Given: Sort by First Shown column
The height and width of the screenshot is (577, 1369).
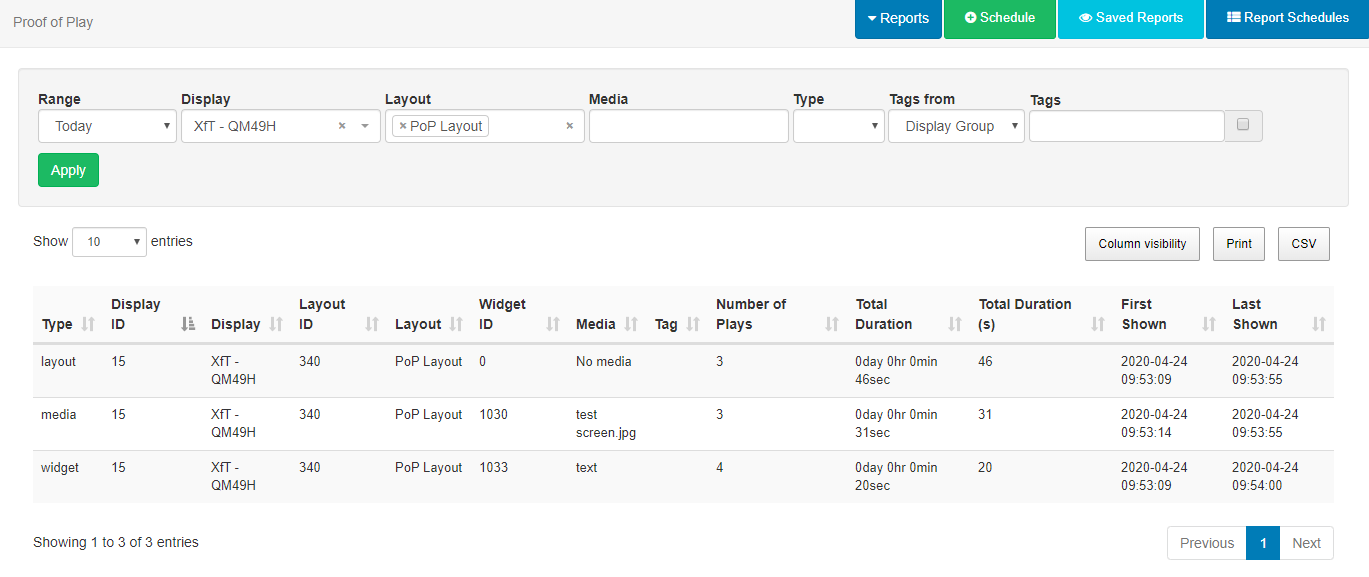Looking at the screenshot, I should 1208,324.
